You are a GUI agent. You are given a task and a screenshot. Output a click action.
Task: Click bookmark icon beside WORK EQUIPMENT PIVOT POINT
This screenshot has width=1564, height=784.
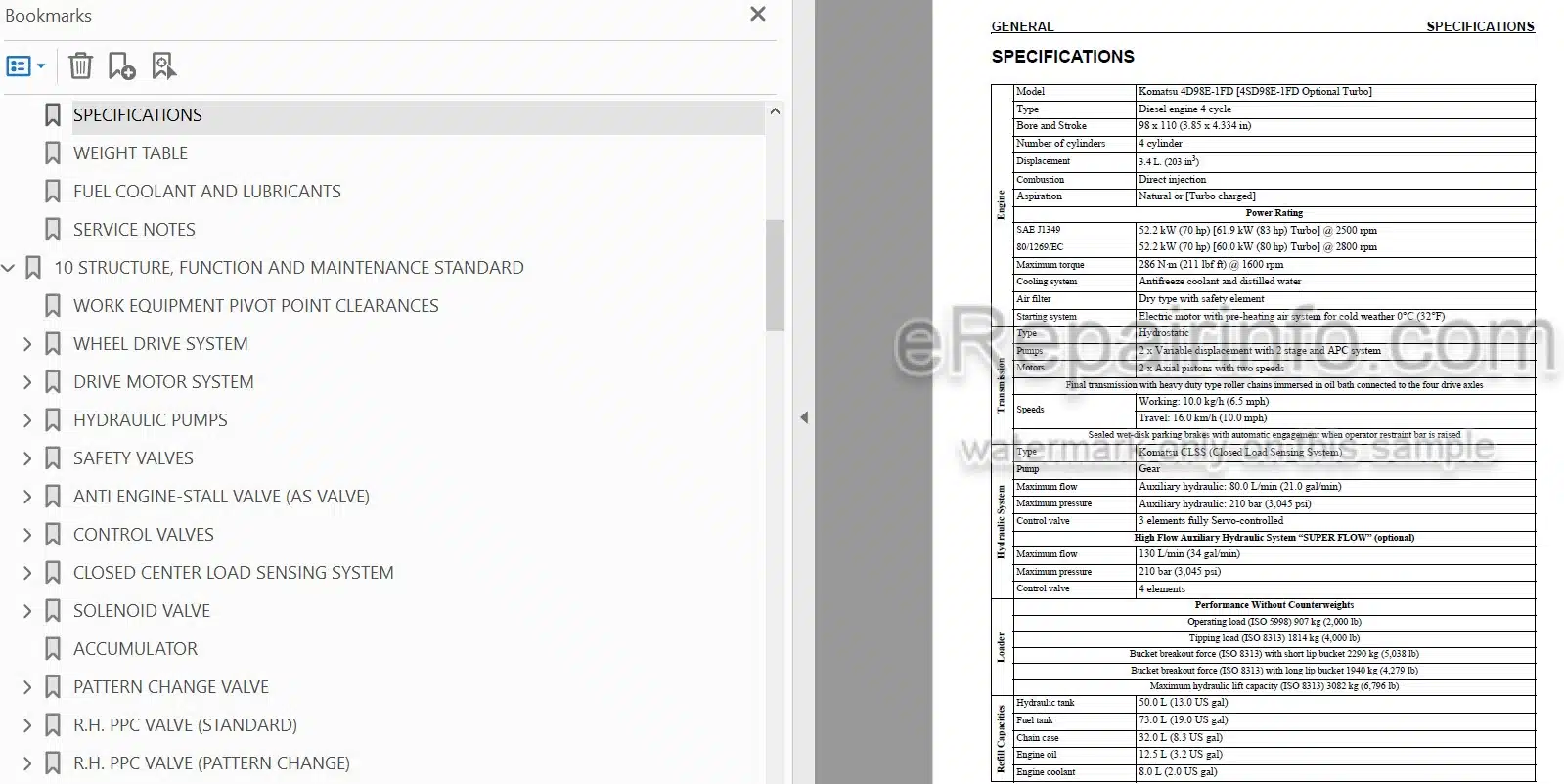point(53,306)
